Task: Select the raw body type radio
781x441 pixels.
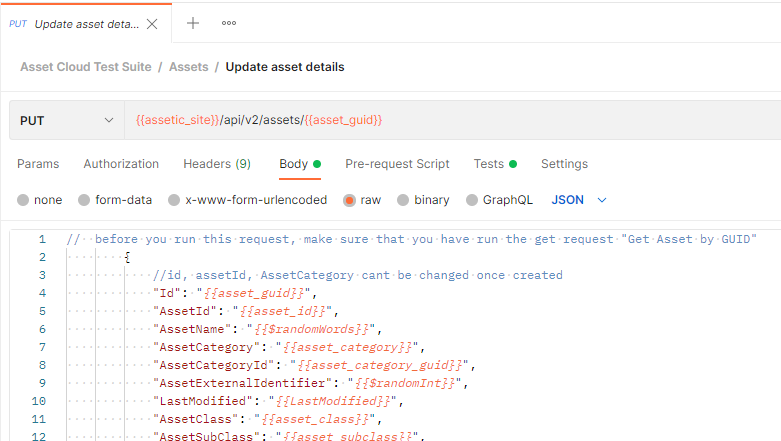Action: pyautogui.click(x=349, y=200)
